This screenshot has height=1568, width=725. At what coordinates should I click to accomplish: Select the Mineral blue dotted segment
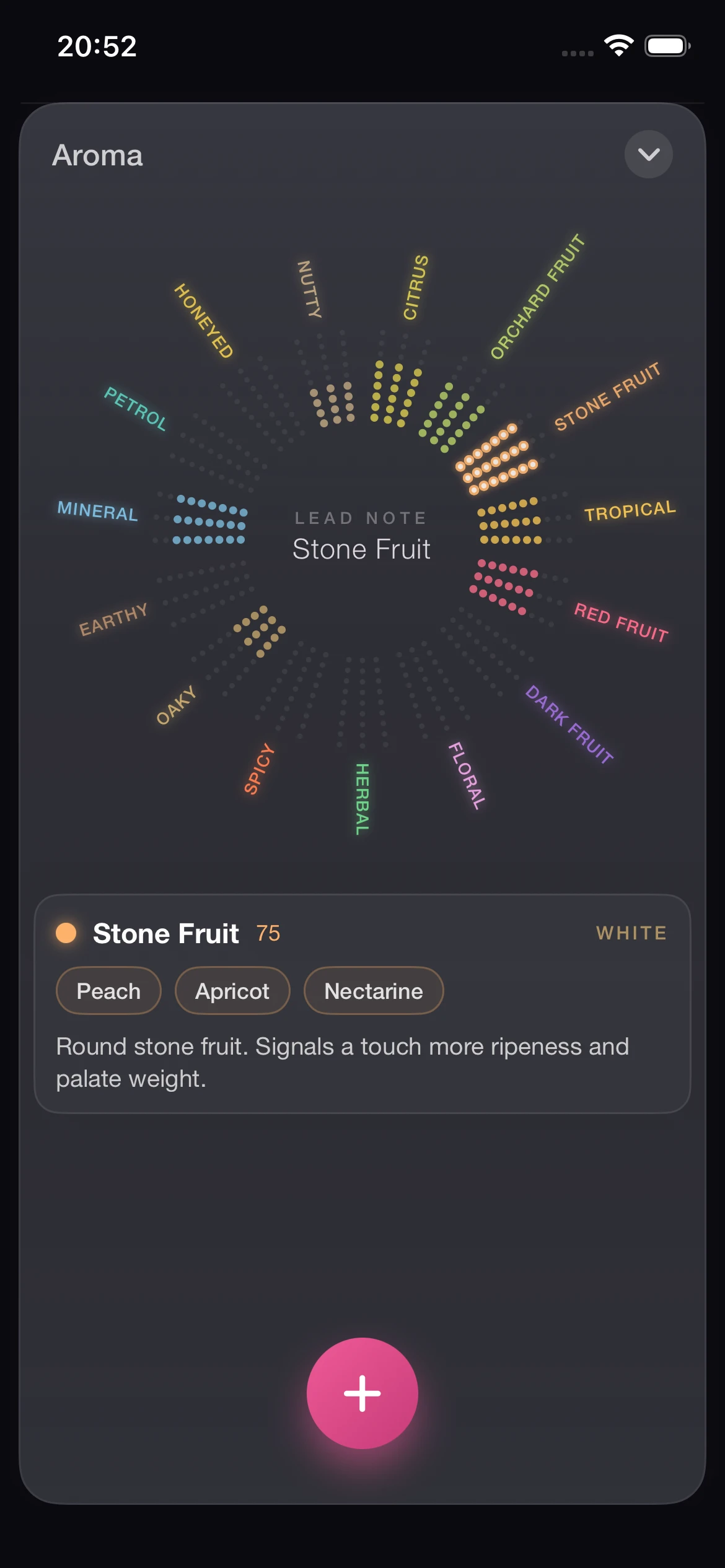click(209, 520)
